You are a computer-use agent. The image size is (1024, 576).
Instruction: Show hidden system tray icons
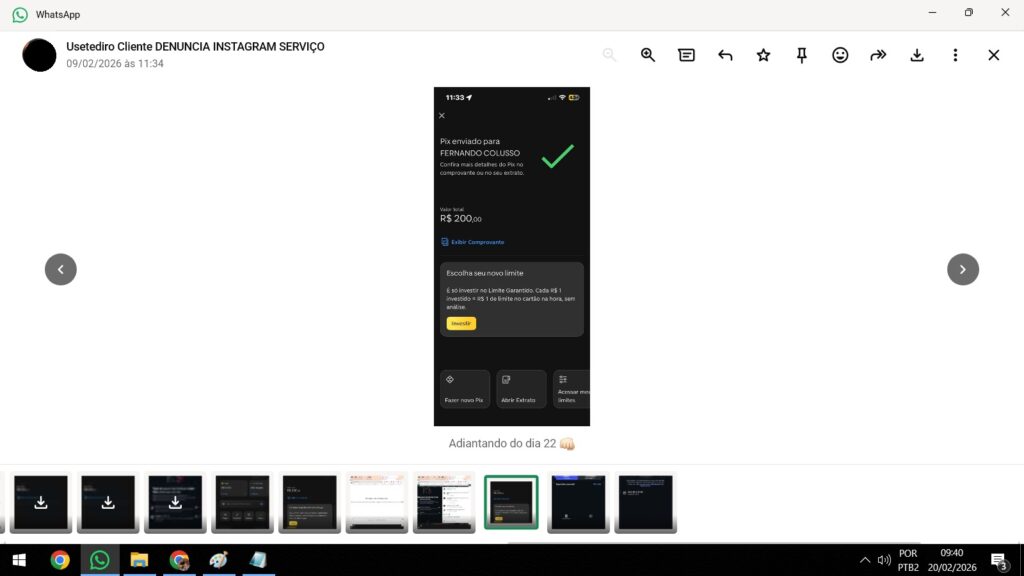coord(863,560)
